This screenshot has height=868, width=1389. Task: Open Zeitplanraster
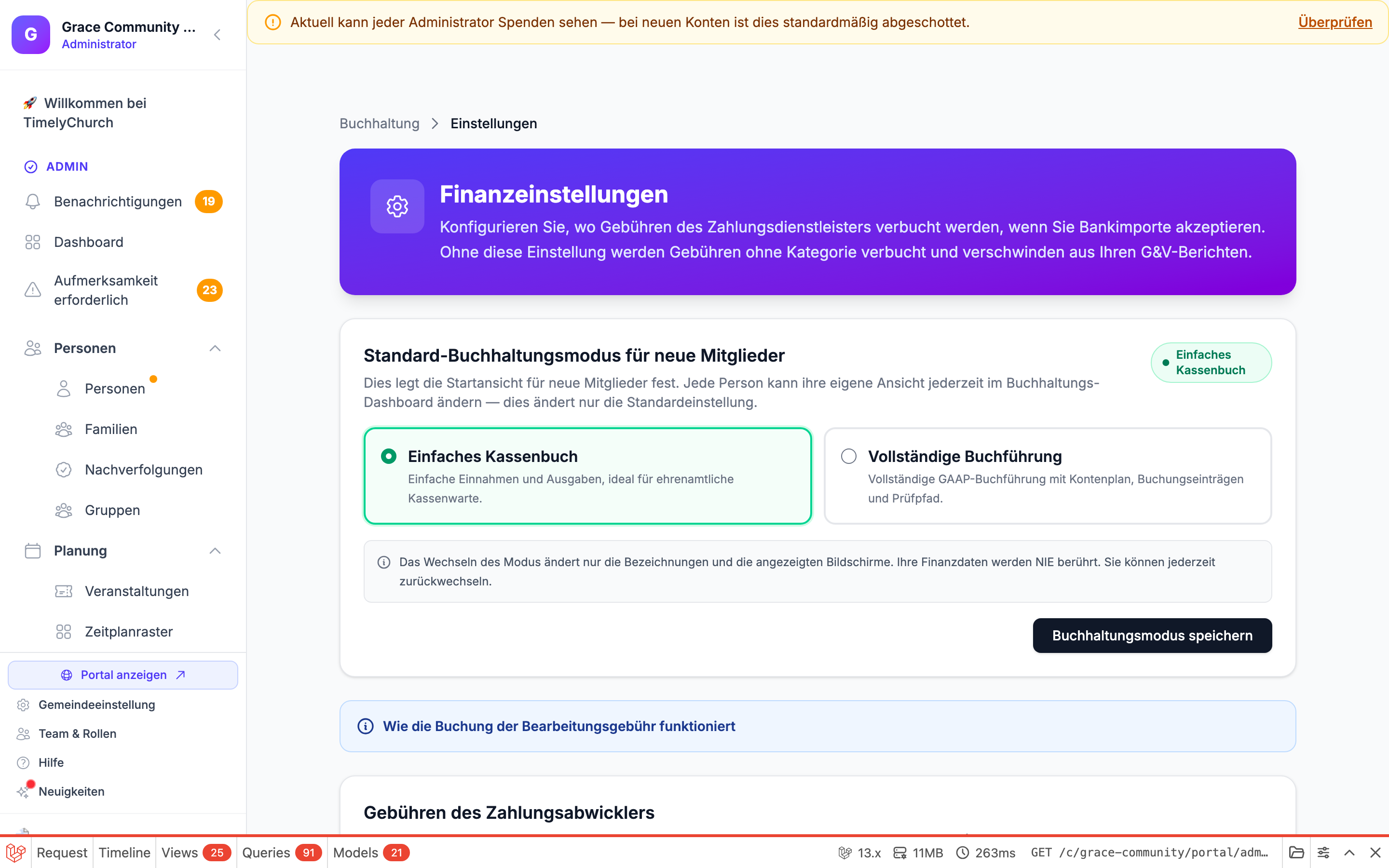coord(129,632)
